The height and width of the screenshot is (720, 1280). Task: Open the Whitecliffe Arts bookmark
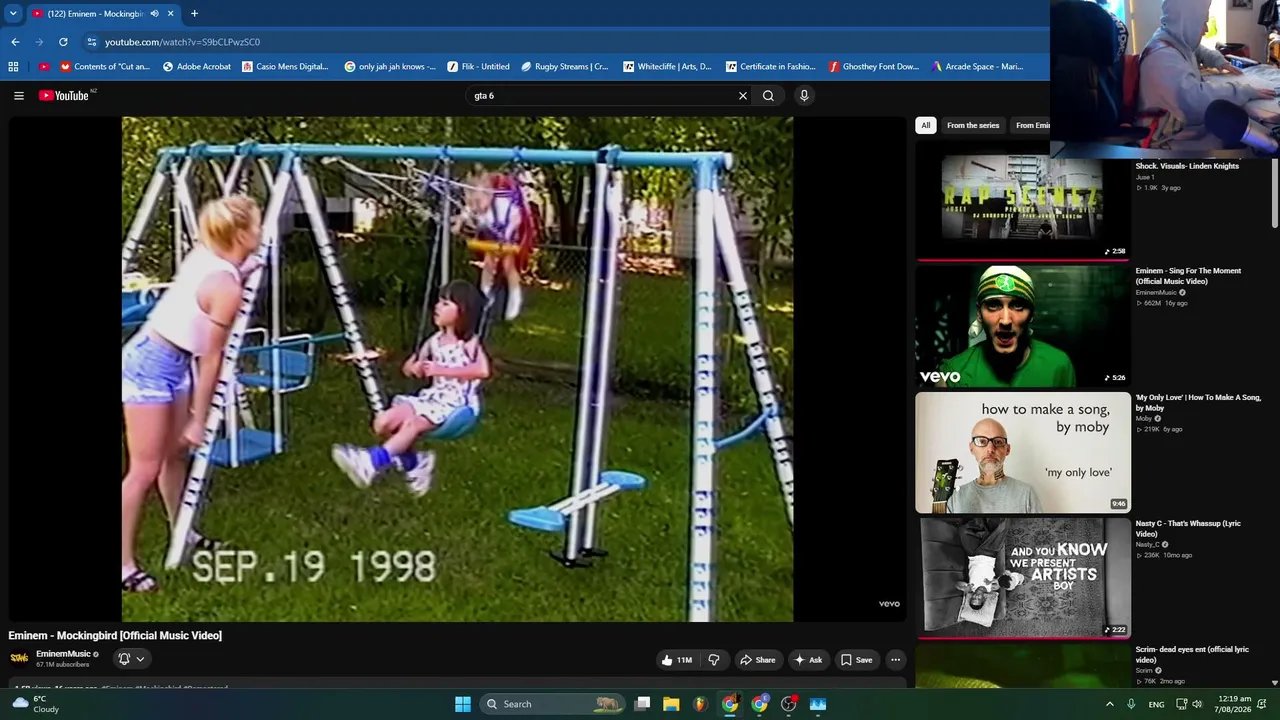tap(667, 67)
